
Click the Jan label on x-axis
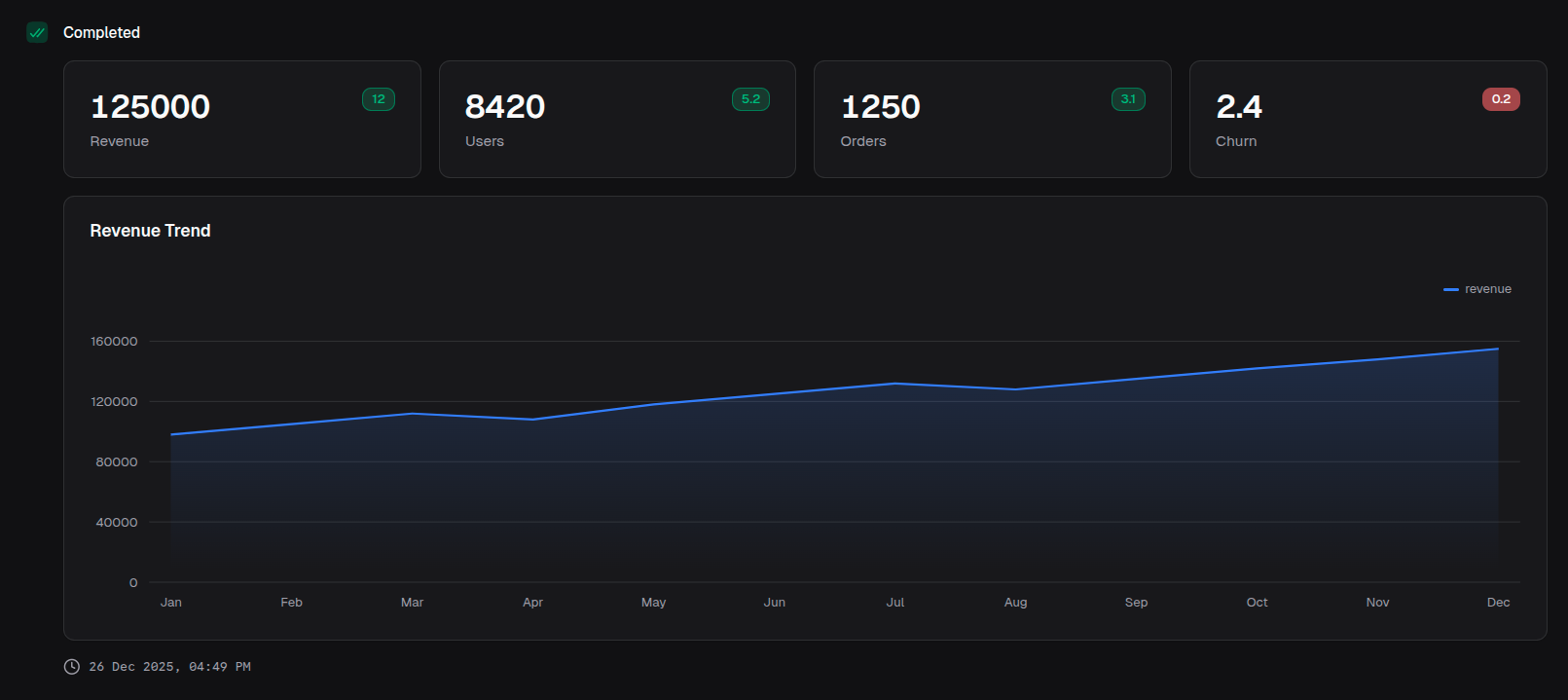(171, 603)
